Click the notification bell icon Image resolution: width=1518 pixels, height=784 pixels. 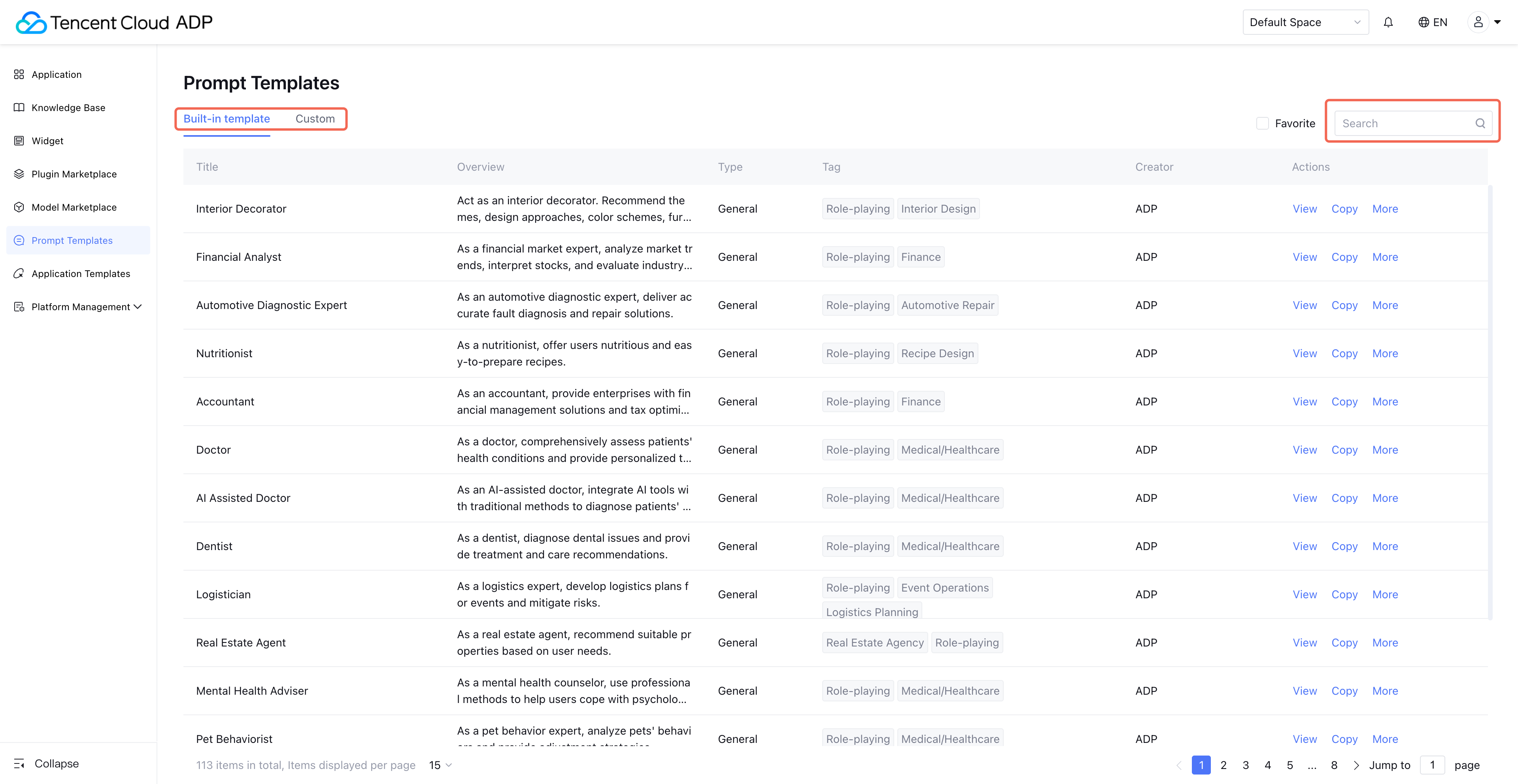pos(1388,23)
